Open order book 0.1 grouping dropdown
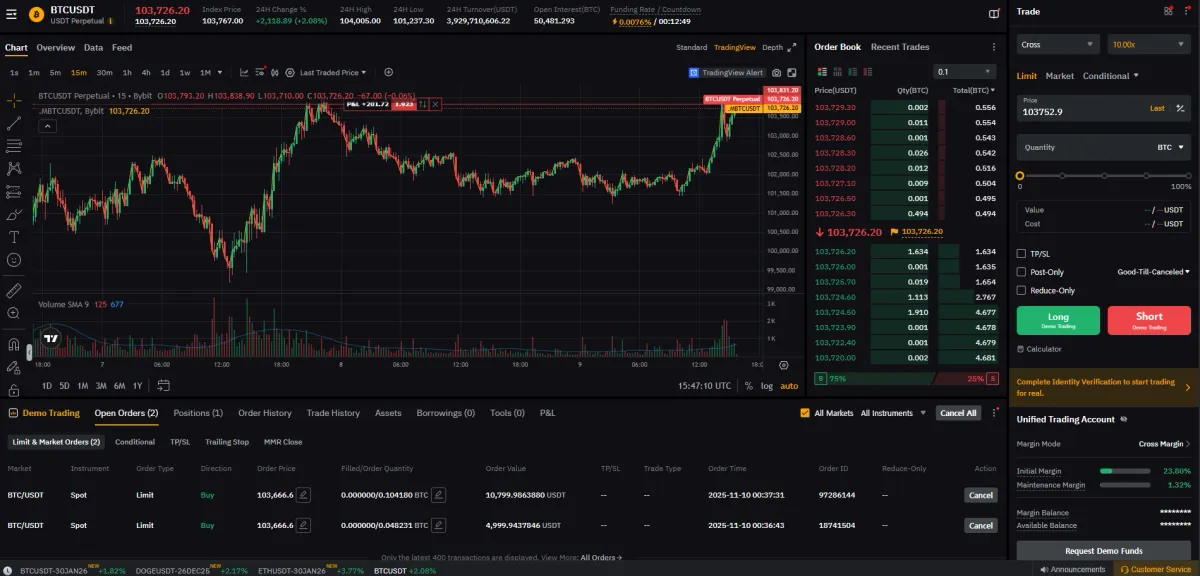1200x576 pixels. [965, 72]
